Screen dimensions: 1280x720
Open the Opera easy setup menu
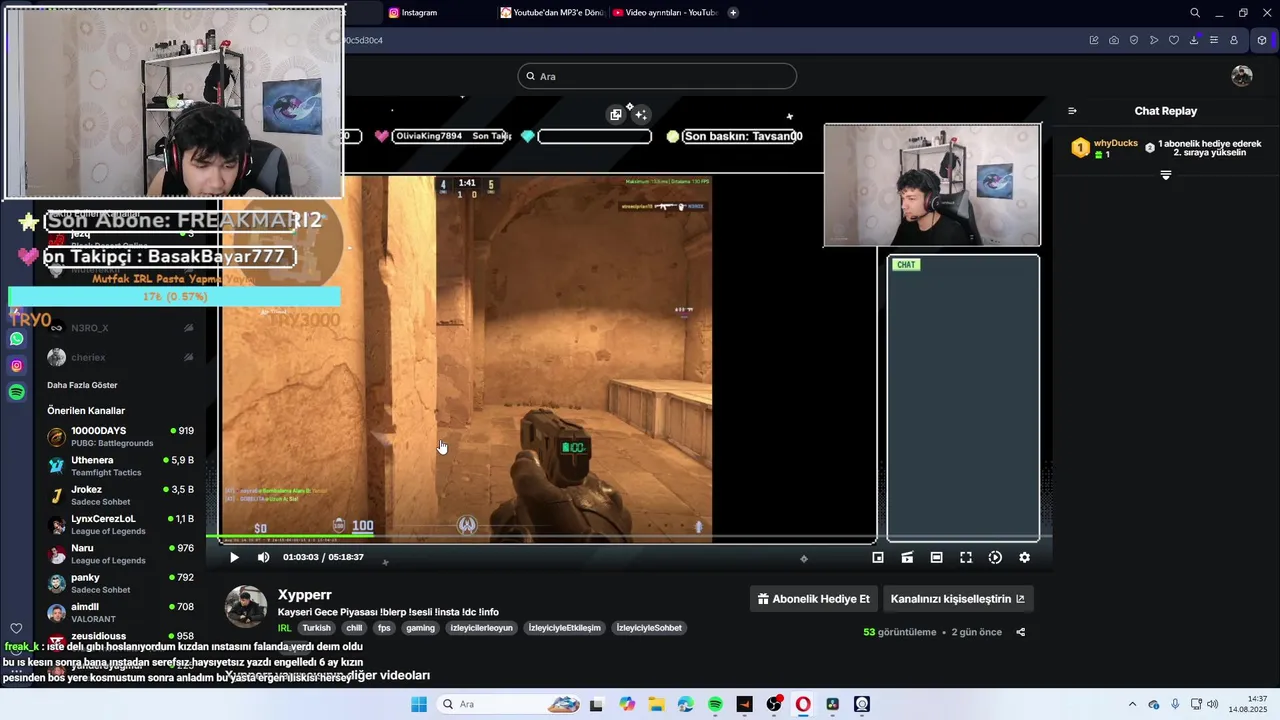1214,40
